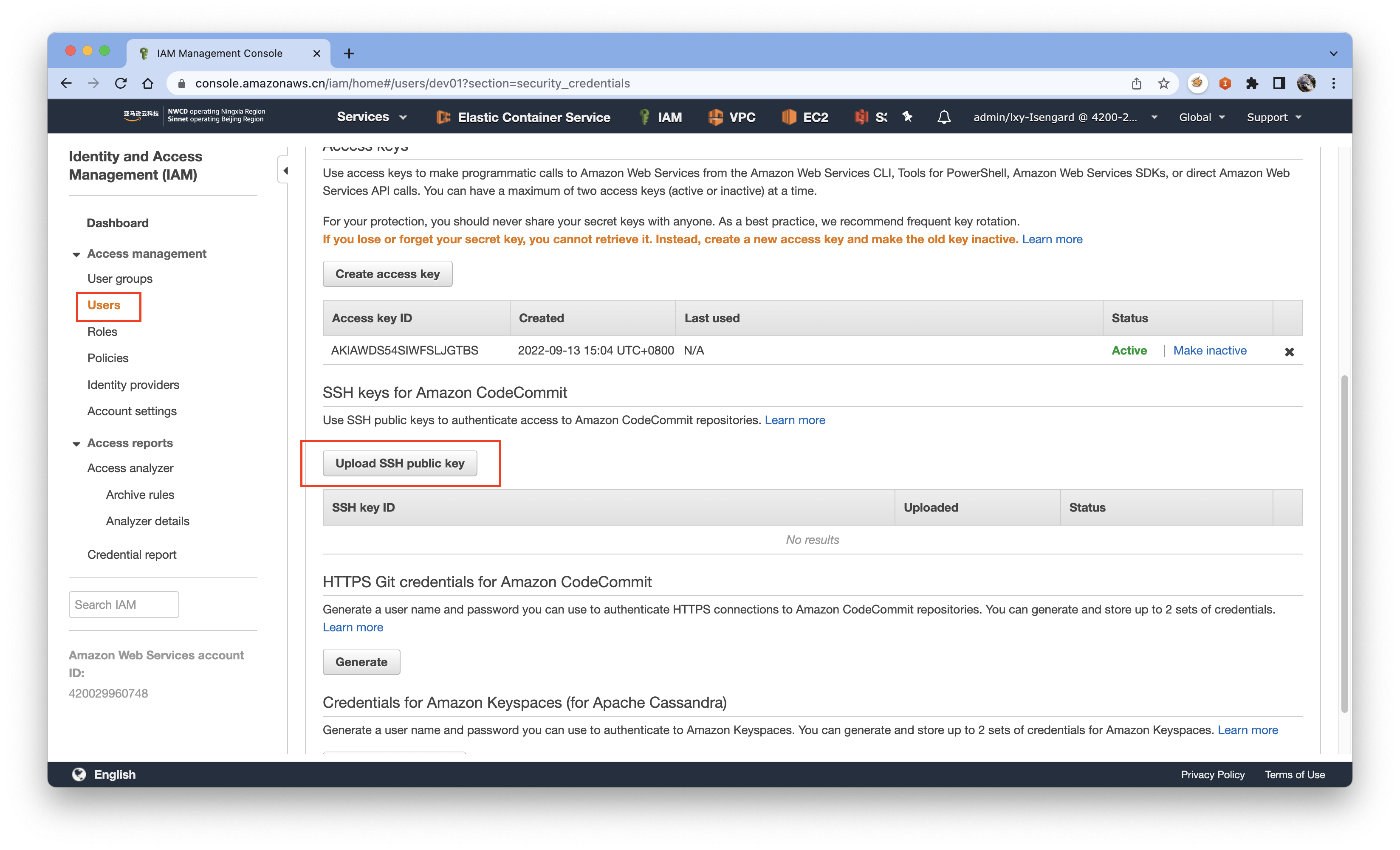
Task: Click the Create access key button
Action: [387, 274]
